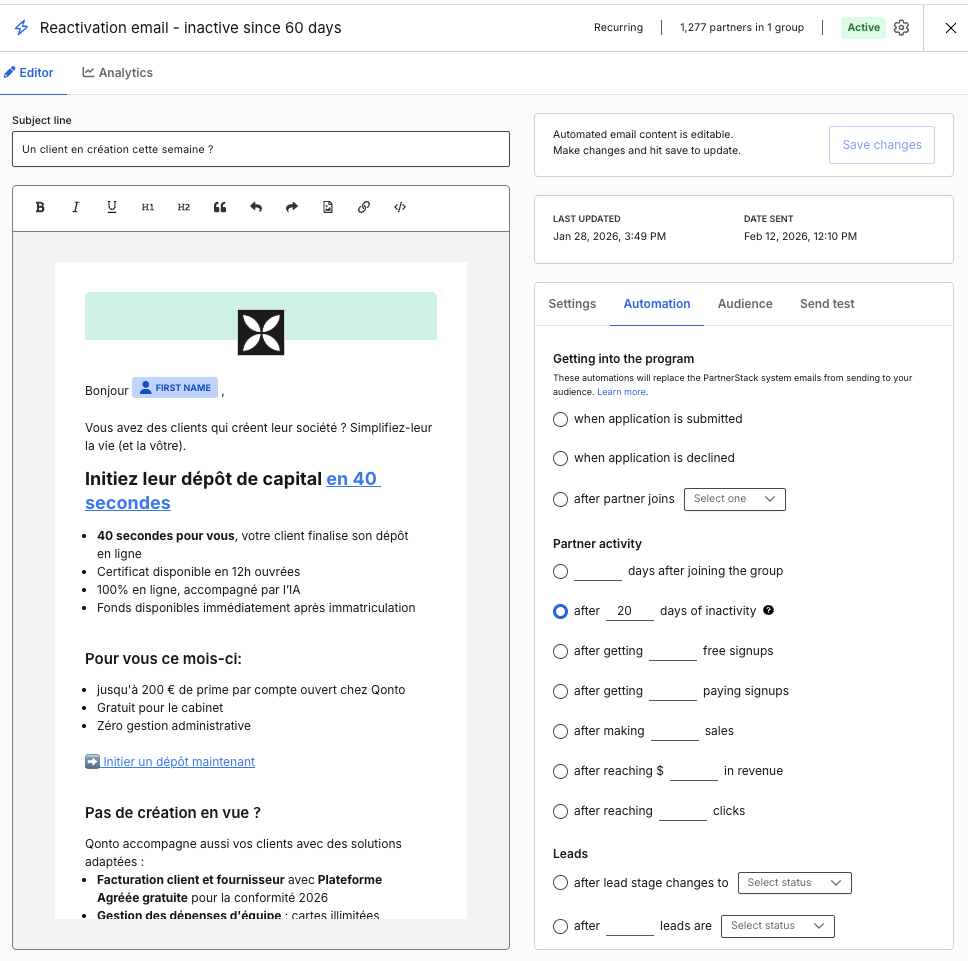This screenshot has height=961, width=968.
Task: Select 'after partner joins' radio
Action: 561,499
